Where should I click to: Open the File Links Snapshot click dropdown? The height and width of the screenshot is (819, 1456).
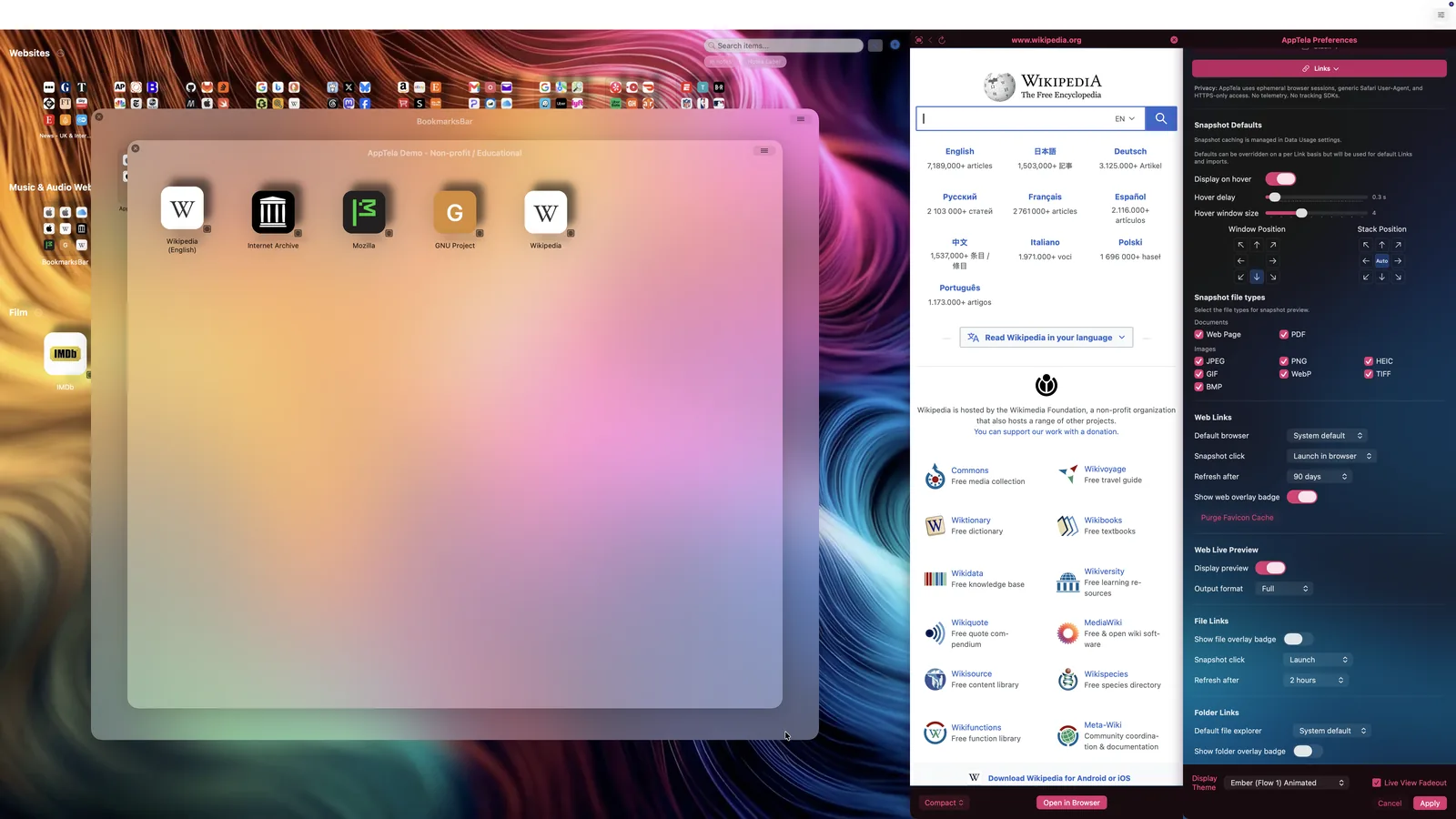coord(1319,660)
